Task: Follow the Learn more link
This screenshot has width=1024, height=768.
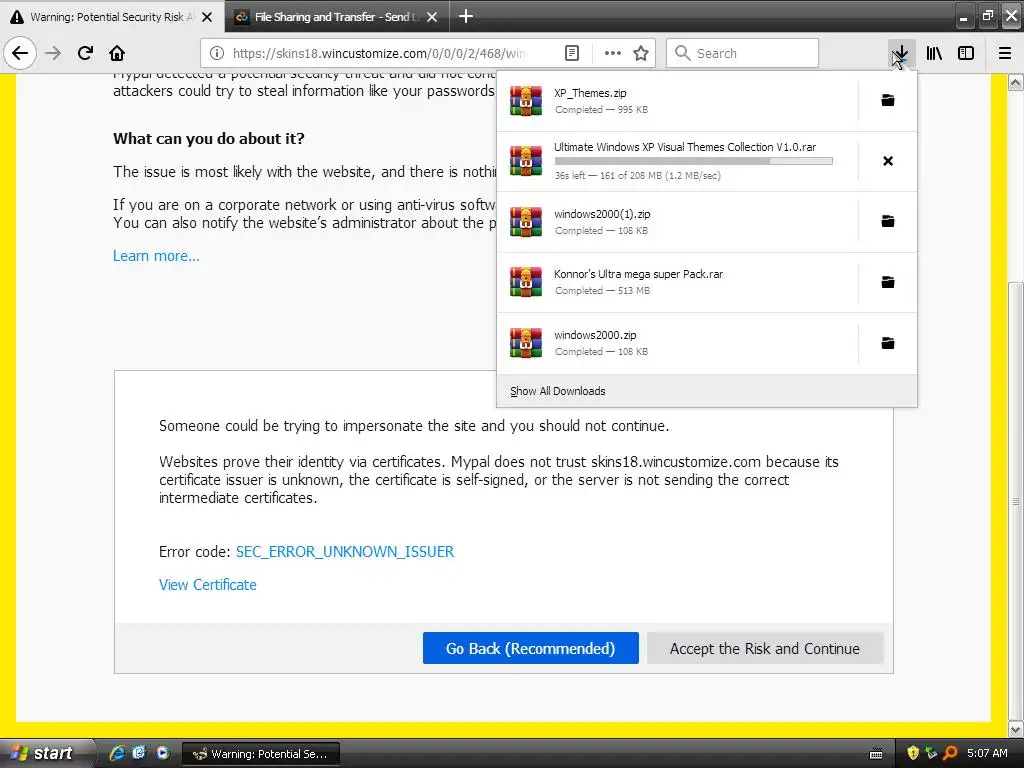Action: (156, 256)
